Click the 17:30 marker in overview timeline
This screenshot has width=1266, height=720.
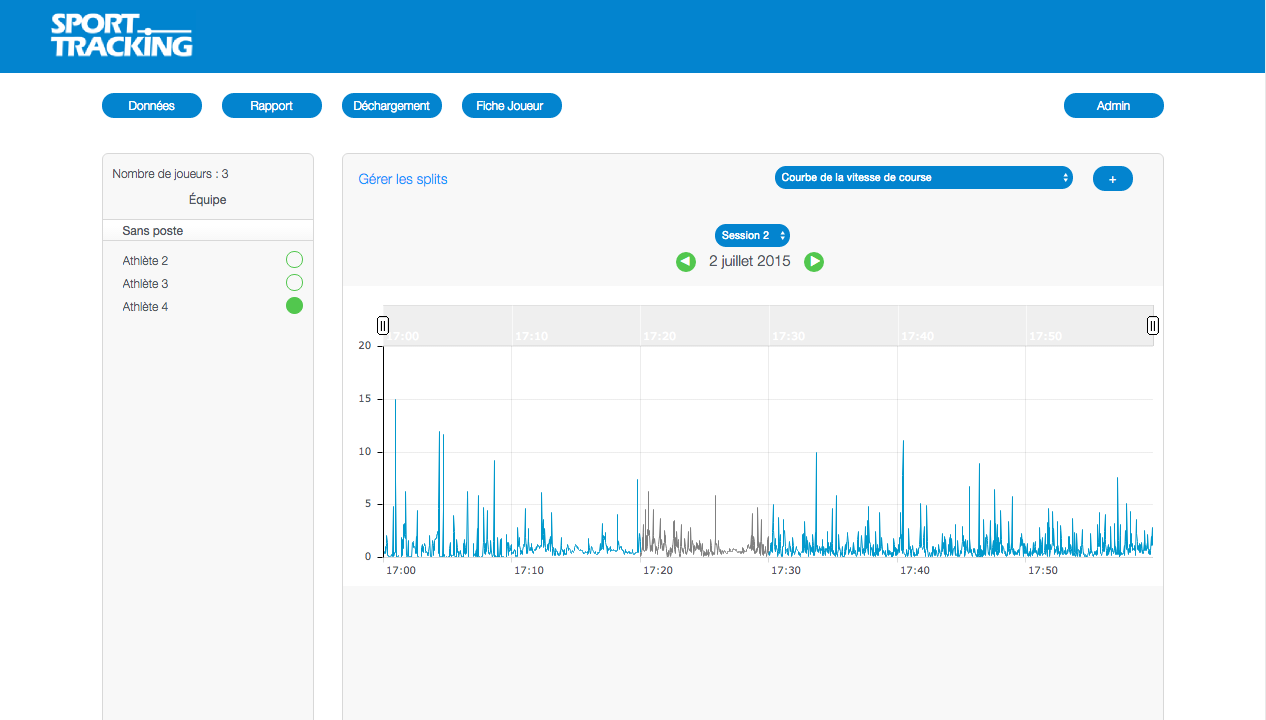788,336
